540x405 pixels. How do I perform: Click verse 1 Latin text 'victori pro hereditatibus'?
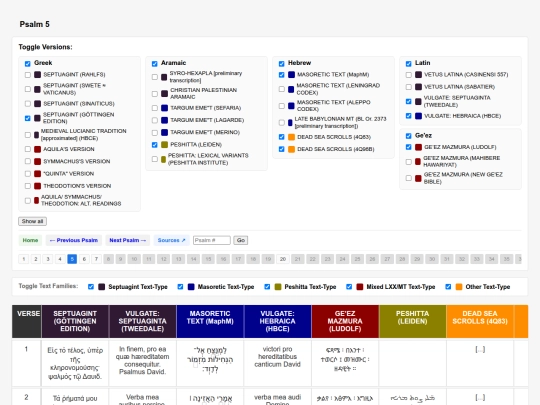278,353
